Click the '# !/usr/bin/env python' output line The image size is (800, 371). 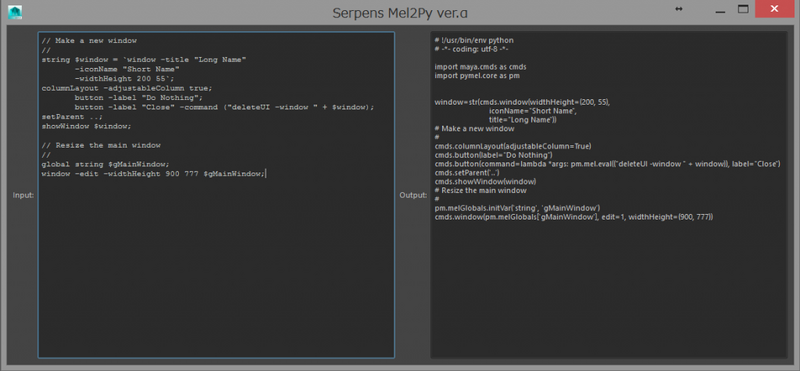pos(474,40)
